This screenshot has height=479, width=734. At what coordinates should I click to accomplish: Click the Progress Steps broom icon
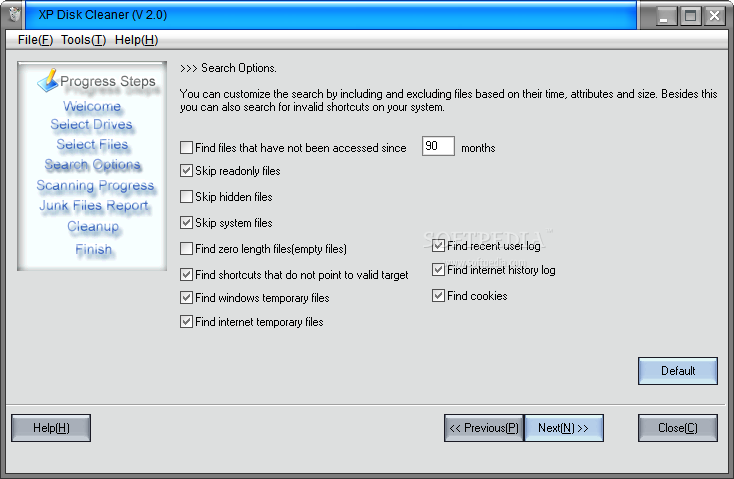(48, 80)
